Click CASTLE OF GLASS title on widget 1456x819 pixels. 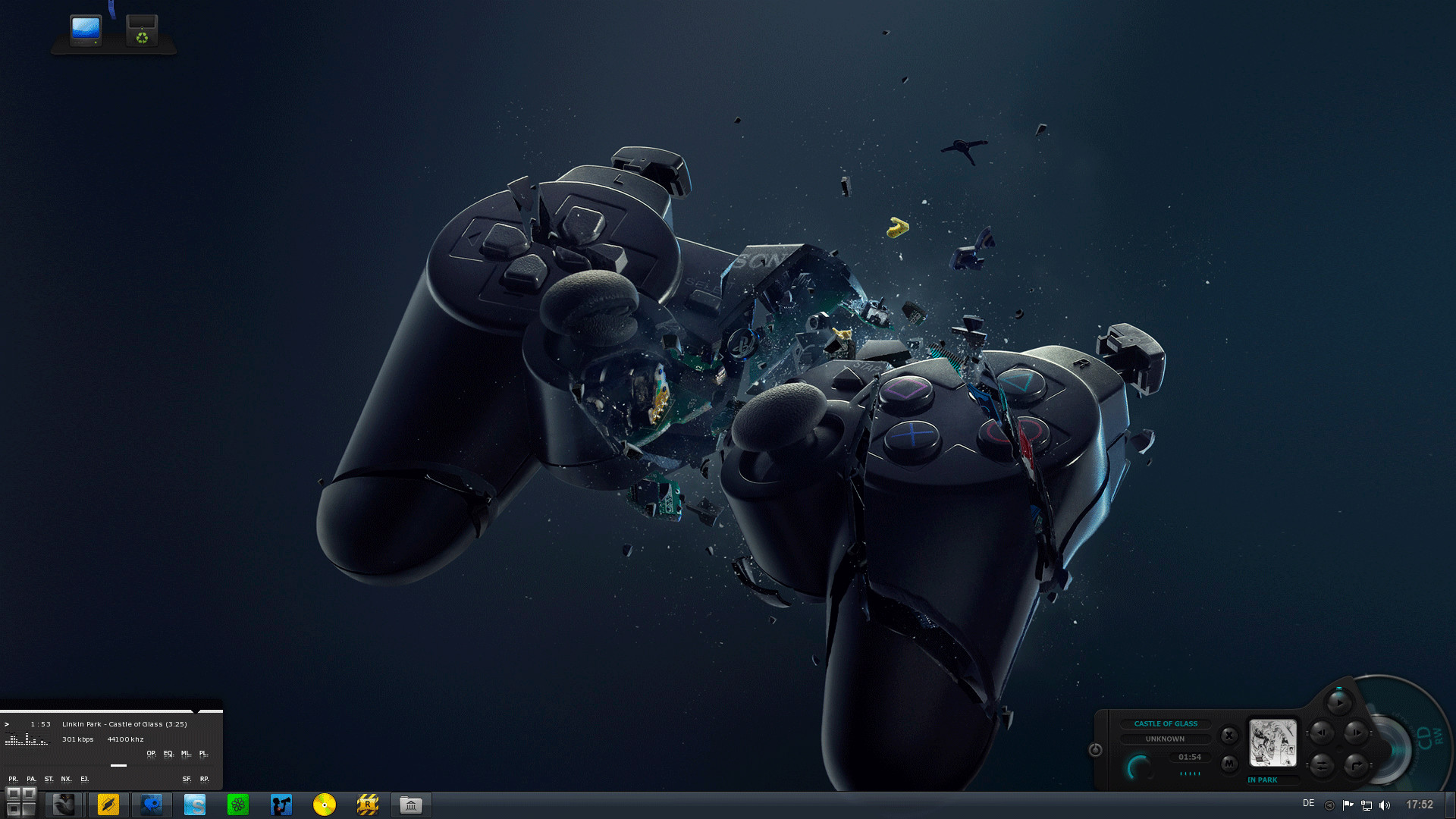click(1166, 723)
